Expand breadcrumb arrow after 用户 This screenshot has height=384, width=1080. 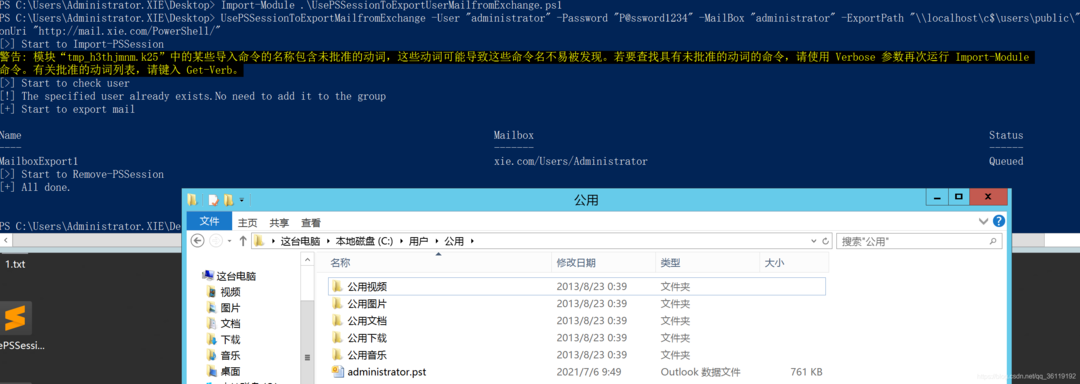pyautogui.click(x=437, y=242)
